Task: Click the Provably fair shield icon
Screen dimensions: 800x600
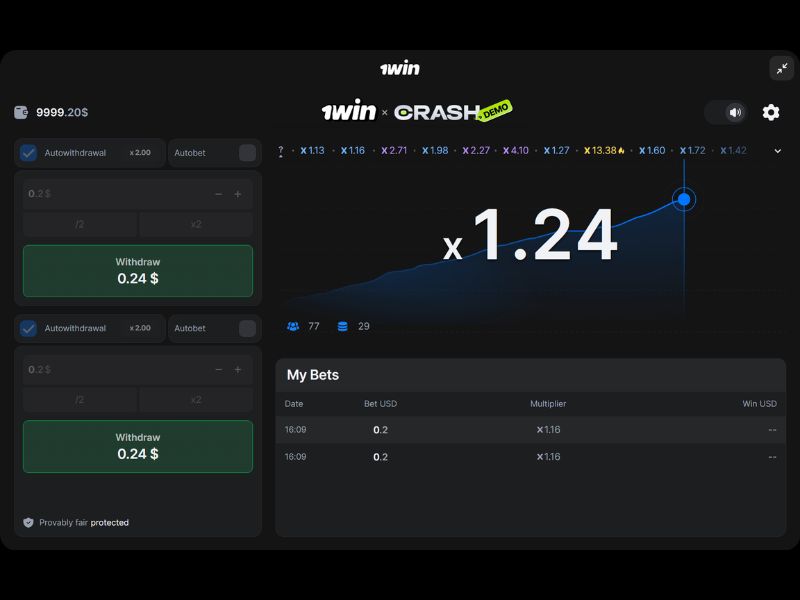Action: click(28, 522)
